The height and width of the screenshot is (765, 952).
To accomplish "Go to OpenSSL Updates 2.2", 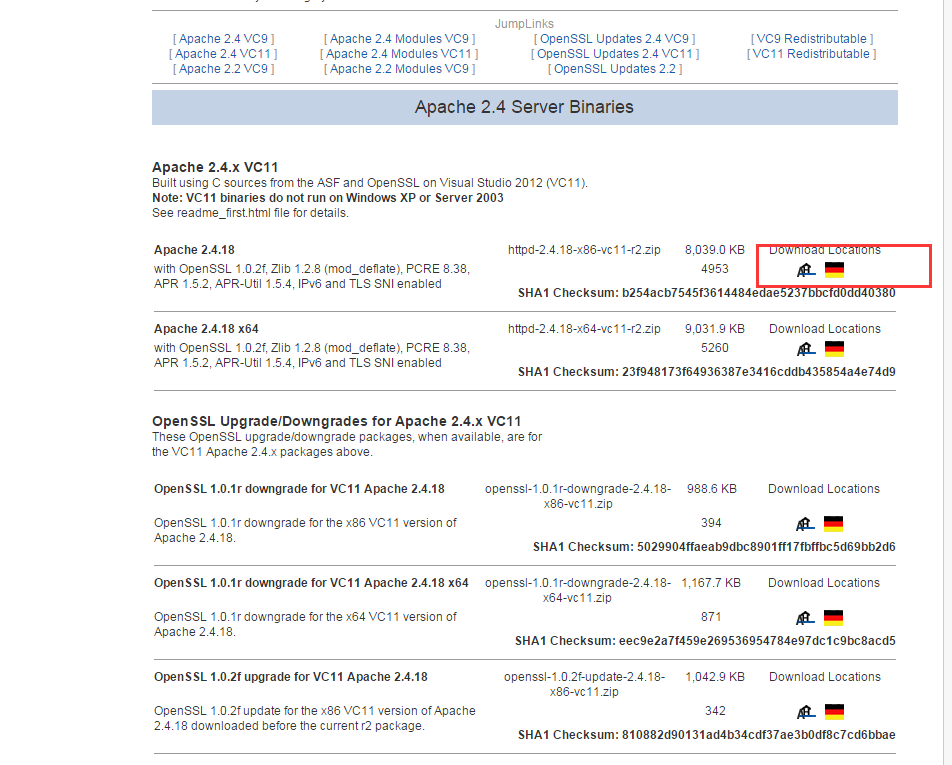I will tap(614, 69).
